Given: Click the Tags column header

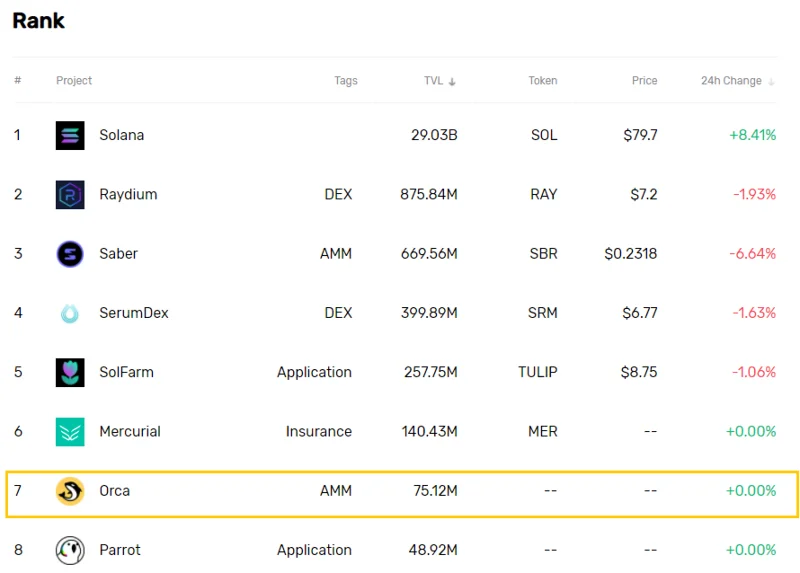Looking at the screenshot, I should point(346,81).
